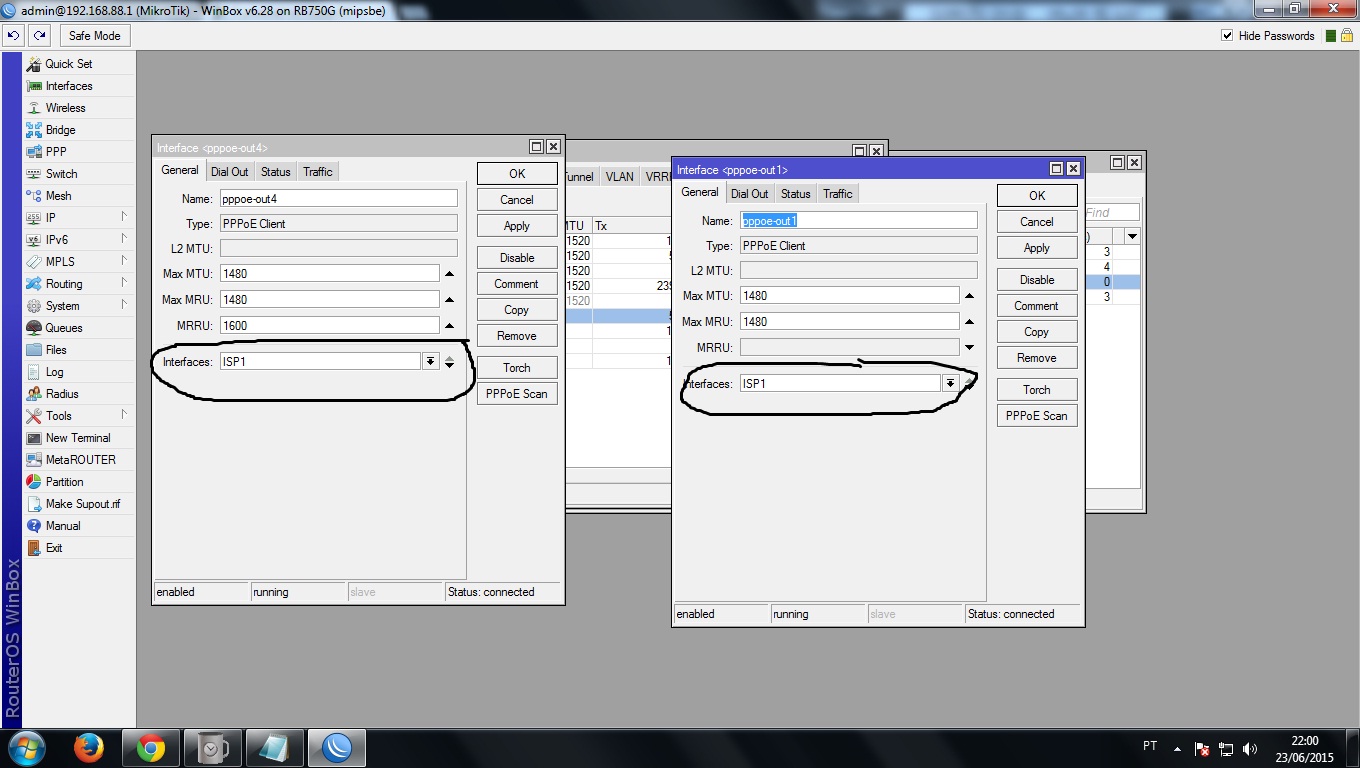Viewport: 1360px width, 768px height.
Task: Switch to Dial Out tab in pppoe-out1
Action: [x=750, y=194]
